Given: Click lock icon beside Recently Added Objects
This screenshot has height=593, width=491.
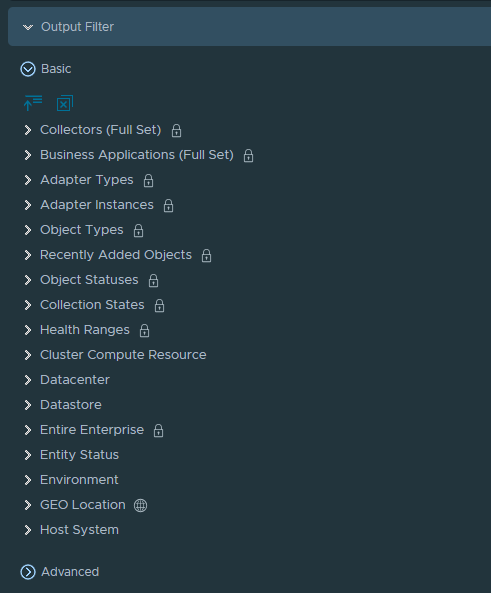Looking at the screenshot, I should [206, 256].
